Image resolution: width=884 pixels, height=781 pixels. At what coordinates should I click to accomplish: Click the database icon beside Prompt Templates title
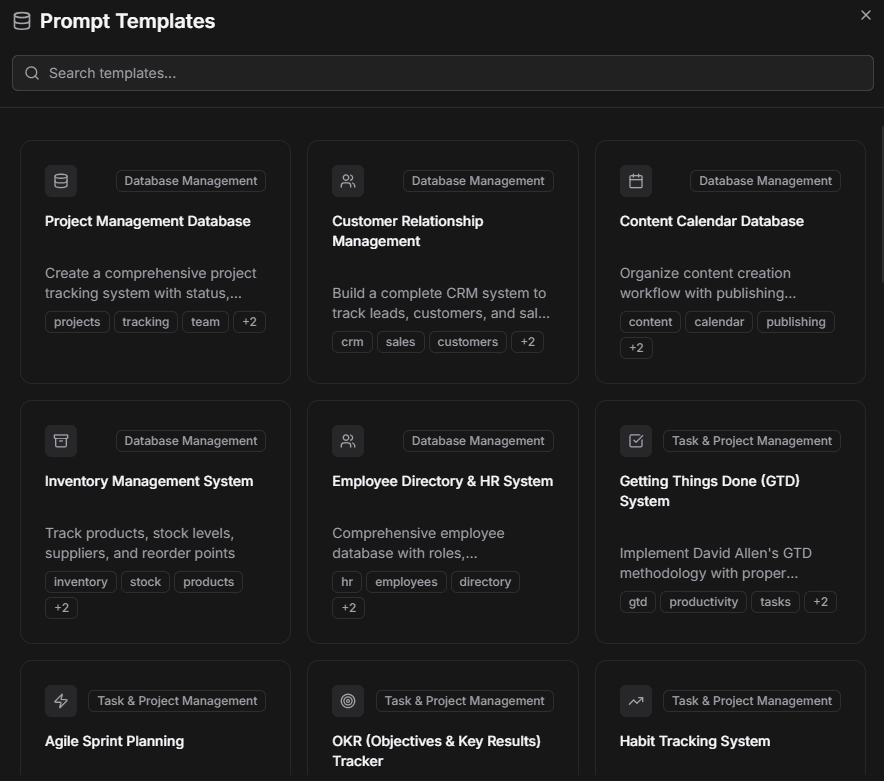click(21, 21)
